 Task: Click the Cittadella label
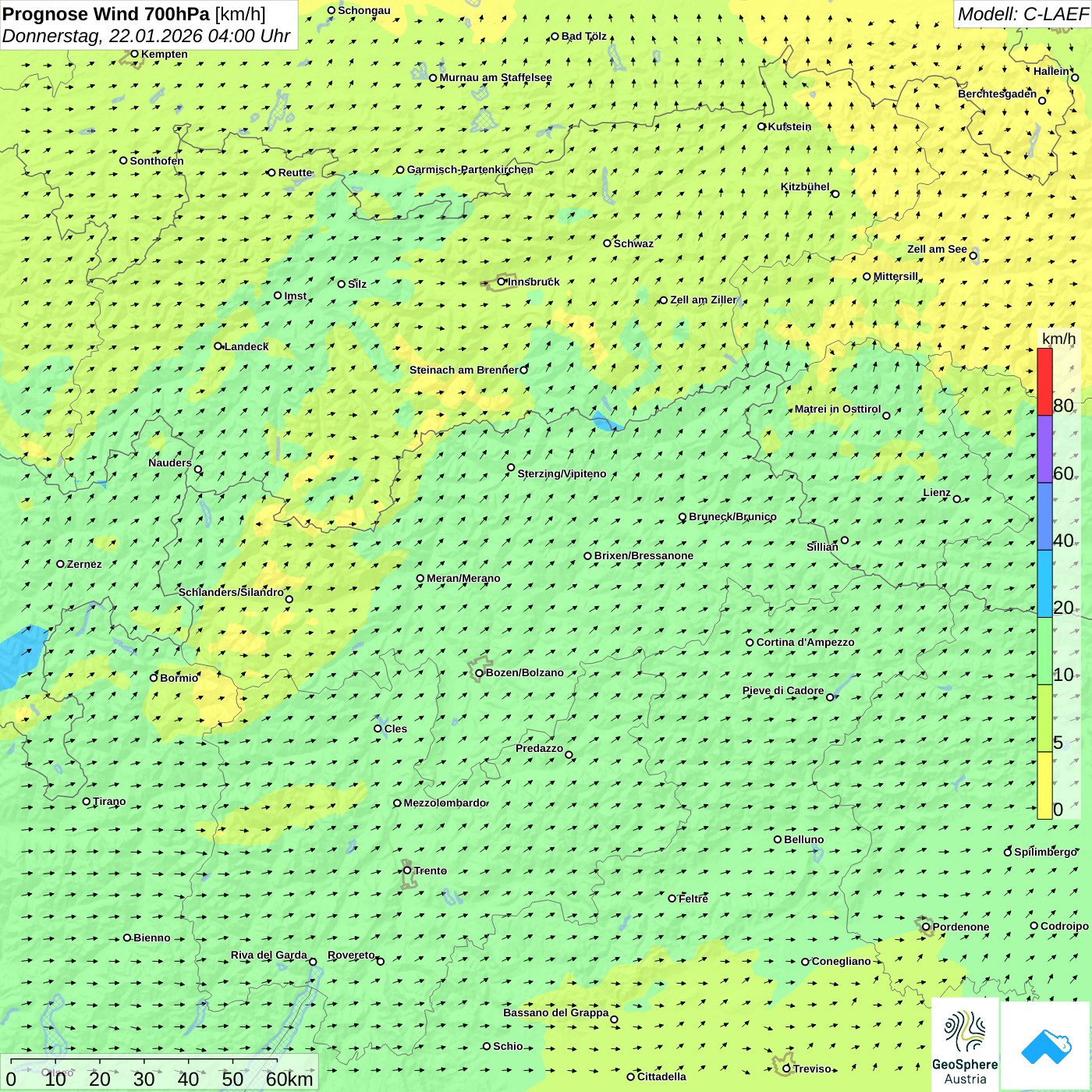coord(661,1076)
